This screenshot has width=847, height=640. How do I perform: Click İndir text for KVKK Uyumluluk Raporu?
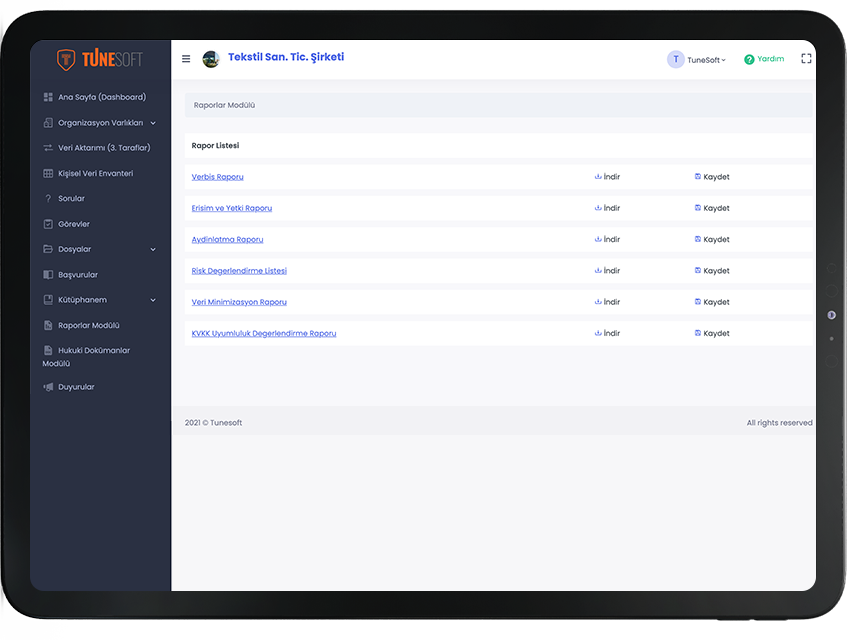pos(612,333)
